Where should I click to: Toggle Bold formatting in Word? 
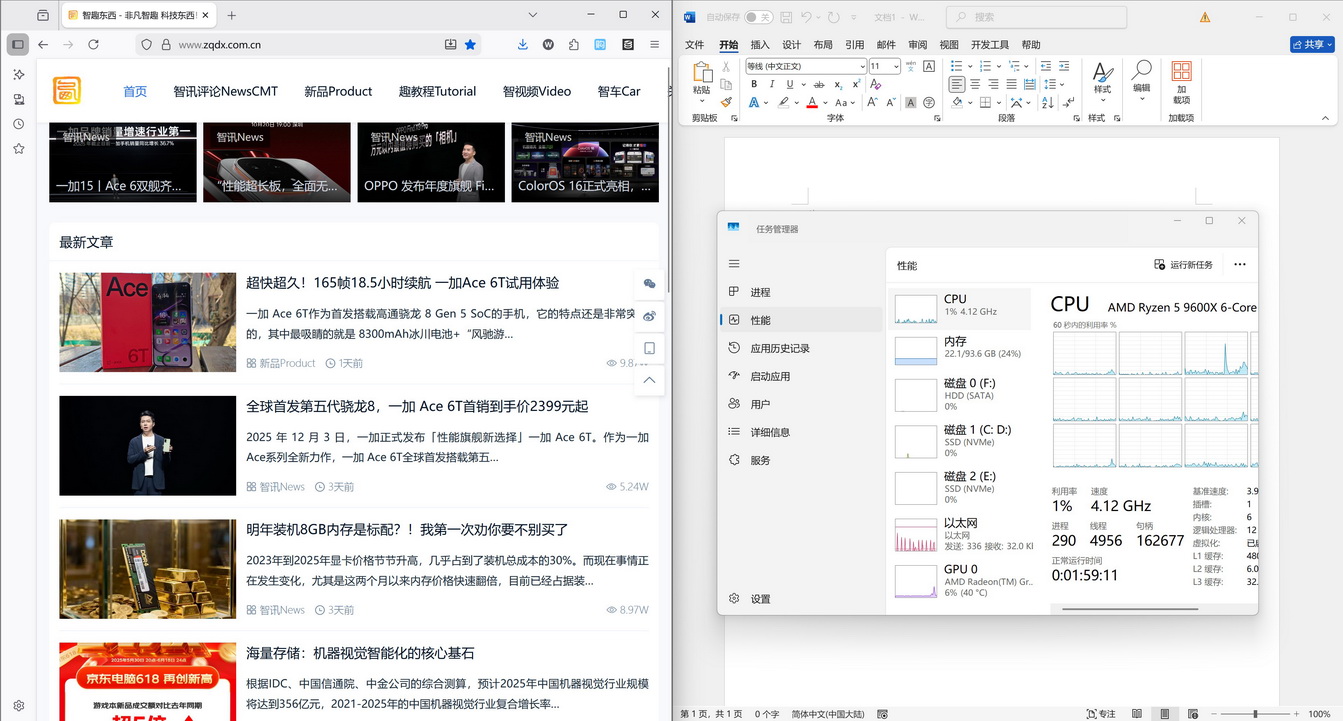coord(755,84)
